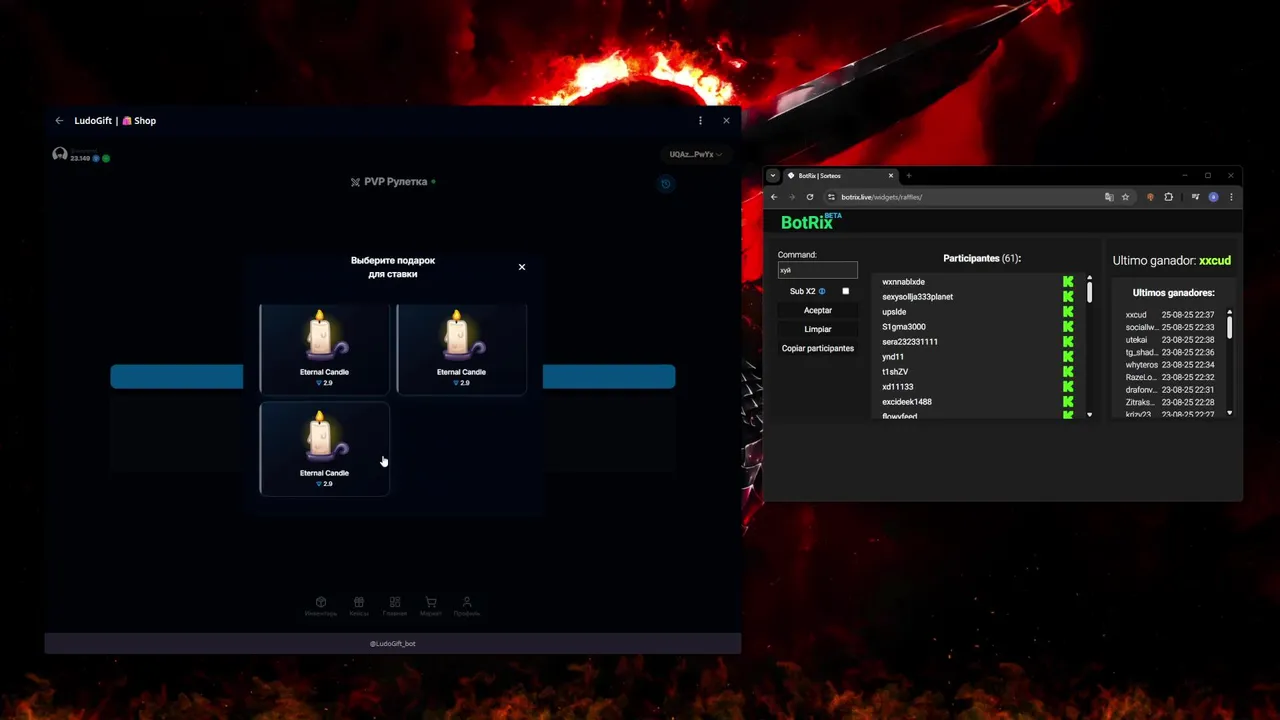1280x720 pixels.
Task: Click participants list scrollbar up arrow
Action: [1089, 278]
